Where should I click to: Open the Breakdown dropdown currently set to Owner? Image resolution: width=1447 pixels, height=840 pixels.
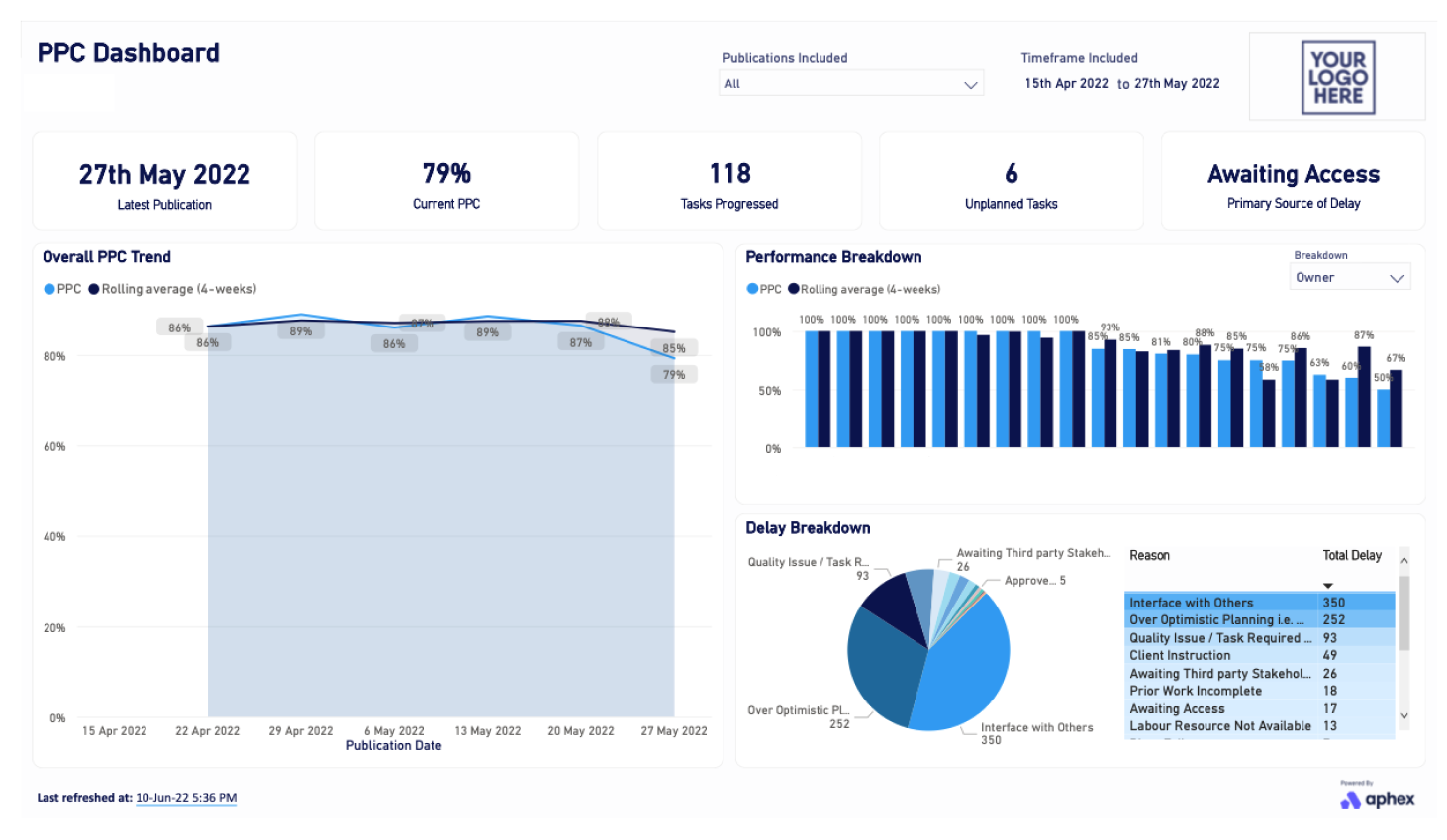tap(1350, 277)
